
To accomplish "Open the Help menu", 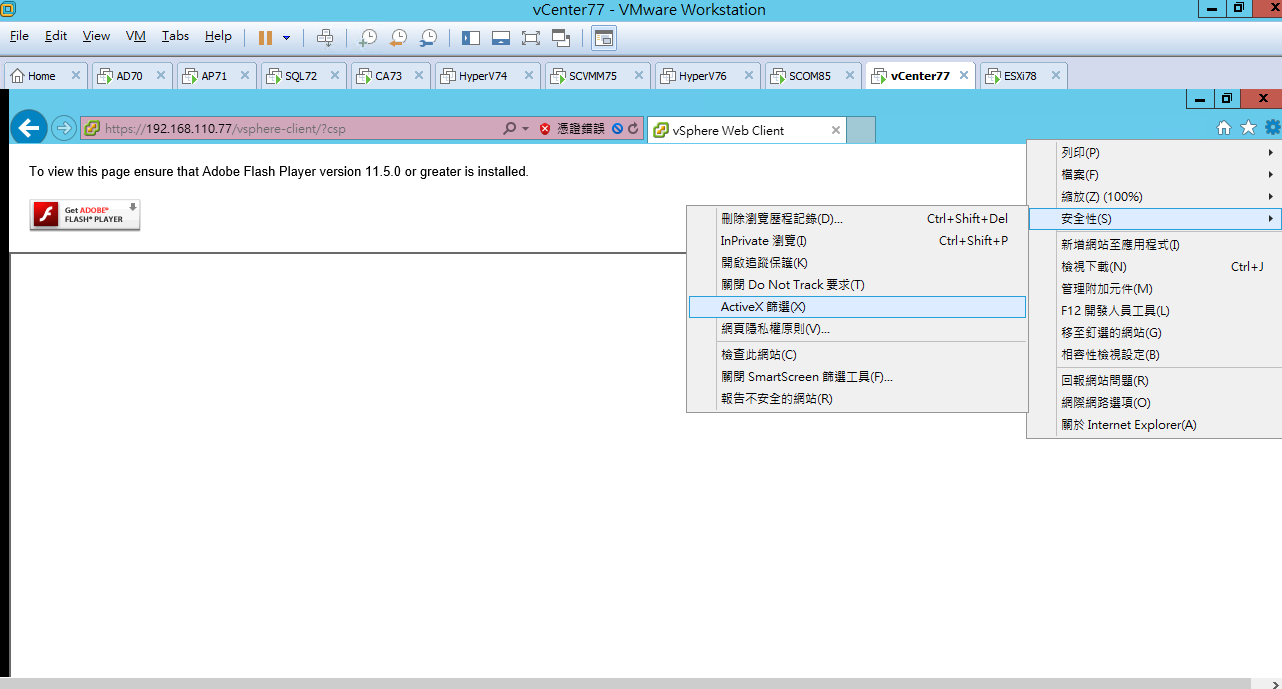I will 218,36.
